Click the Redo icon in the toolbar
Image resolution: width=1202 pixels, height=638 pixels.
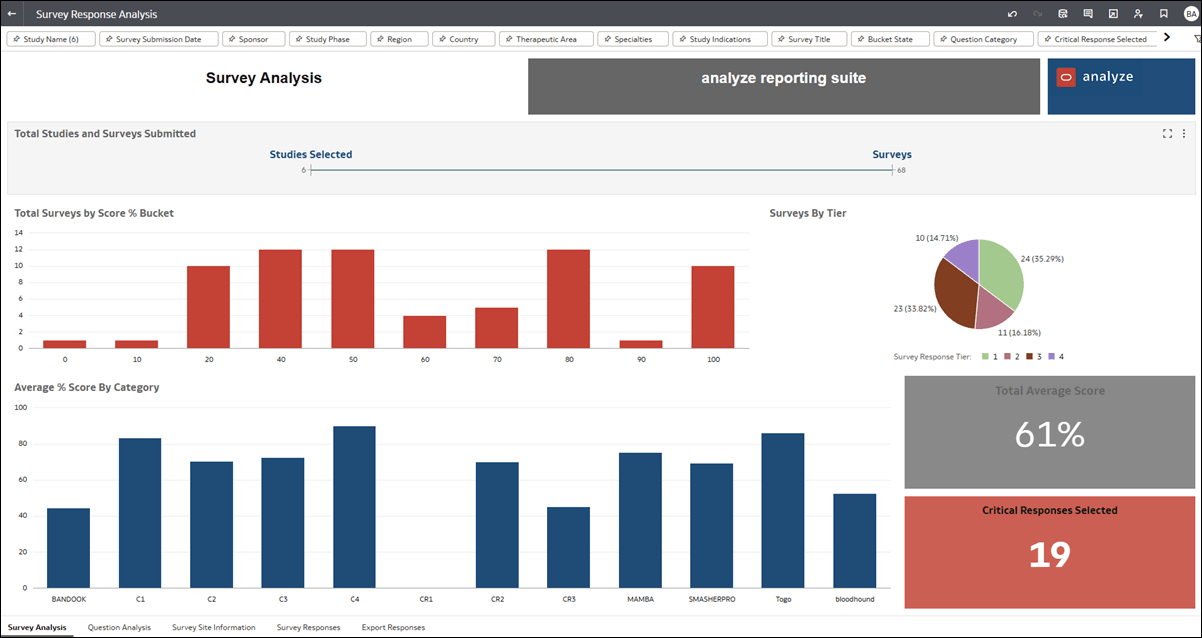click(x=1037, y=13)
